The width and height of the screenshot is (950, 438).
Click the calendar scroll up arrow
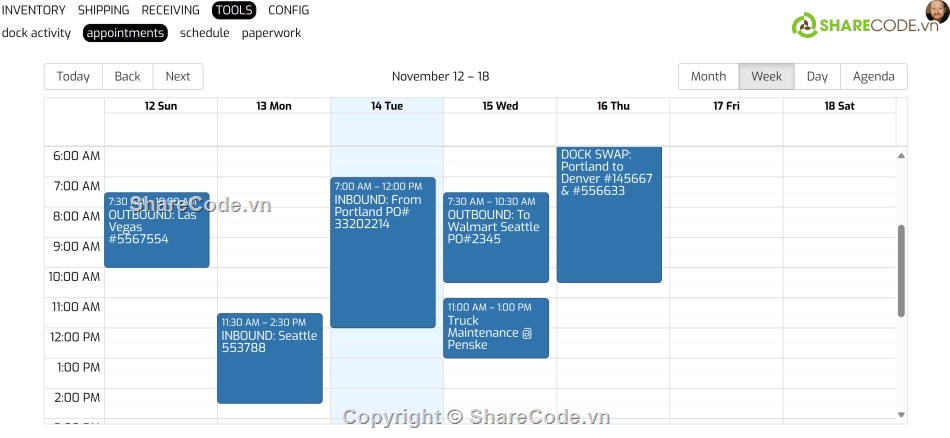click(901, 156)
